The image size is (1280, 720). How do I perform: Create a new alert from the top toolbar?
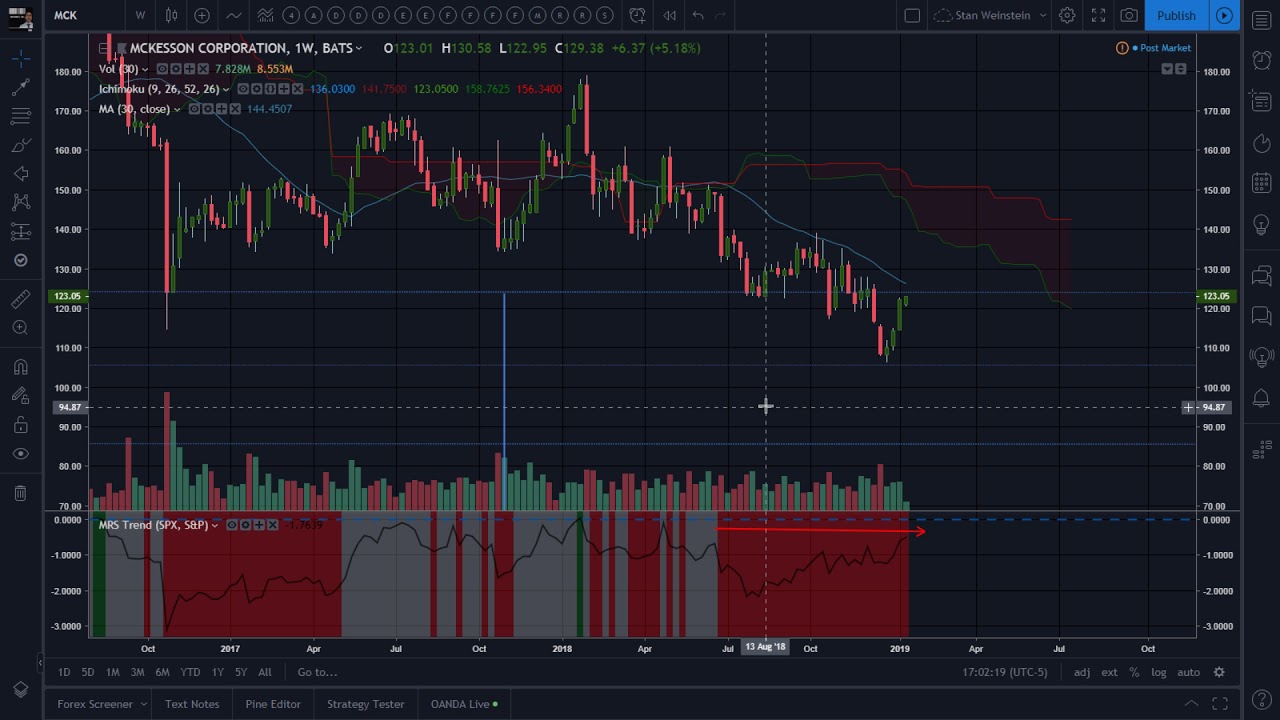(x=637, y=15)
